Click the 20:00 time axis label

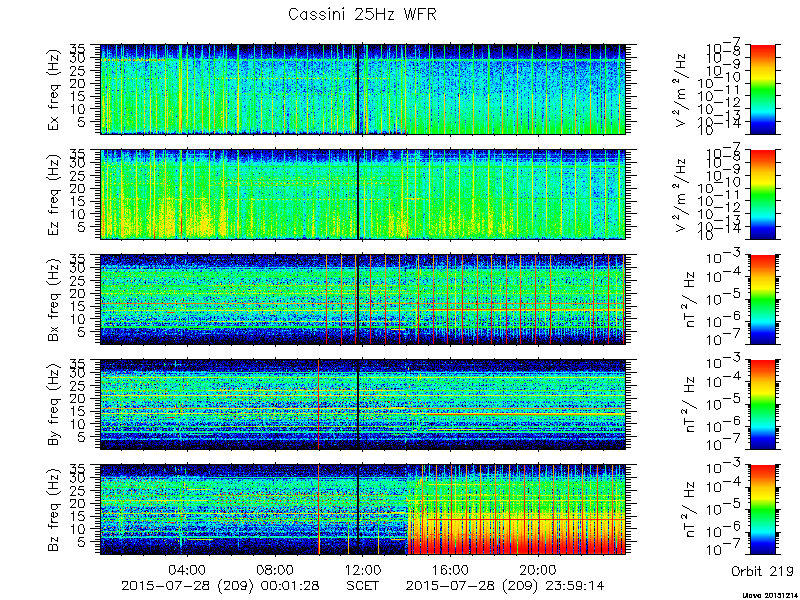(x=538, y=569)
